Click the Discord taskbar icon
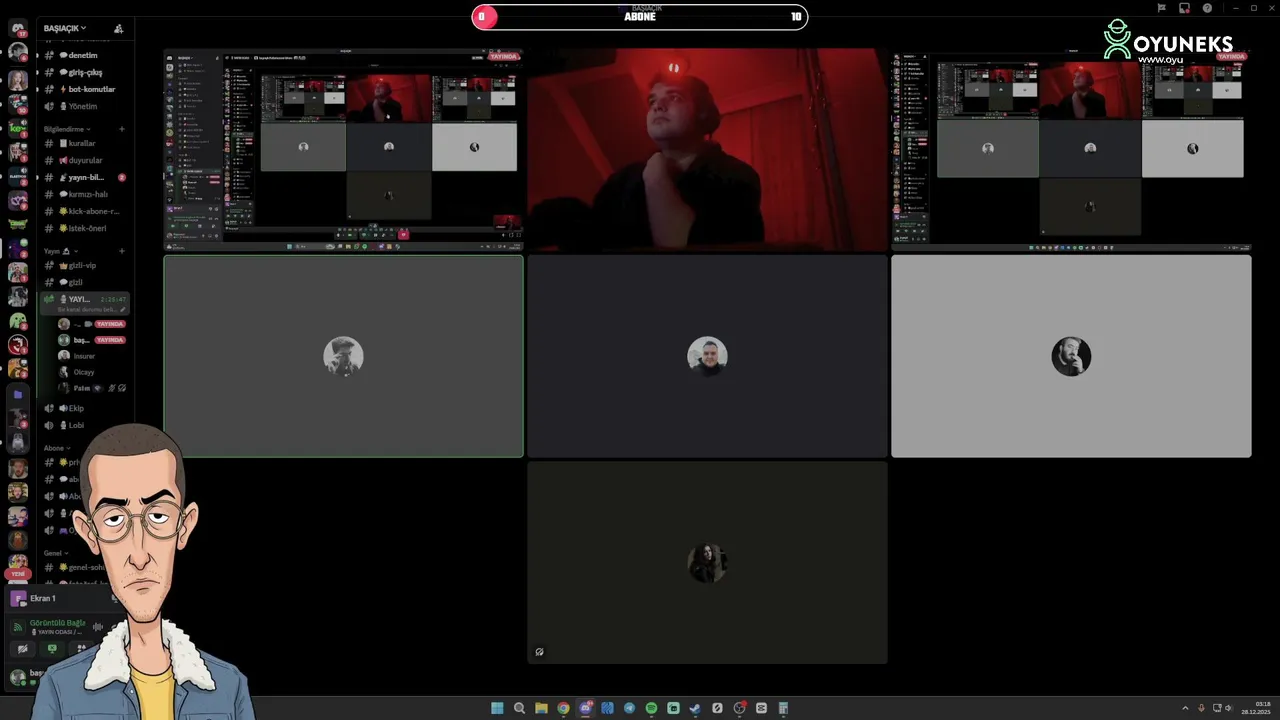The image size is (1280, 720). click(586, 708)
